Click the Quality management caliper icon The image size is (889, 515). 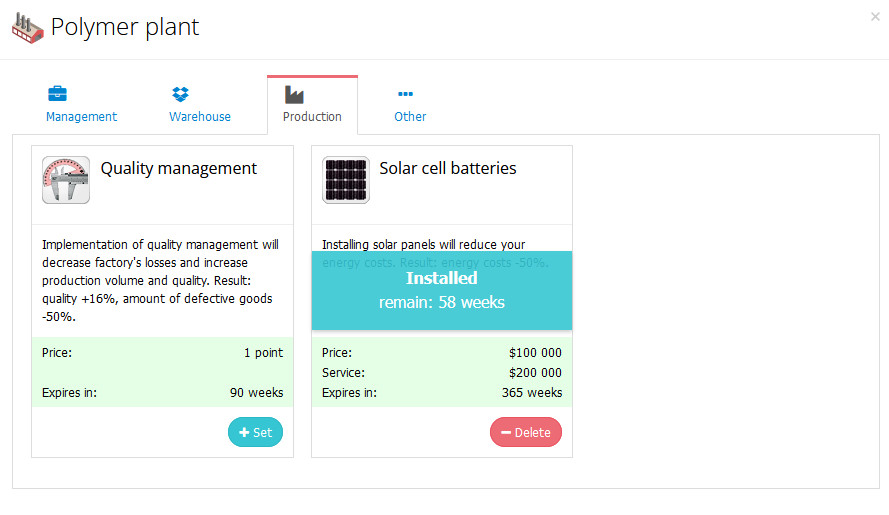point(66,180)
